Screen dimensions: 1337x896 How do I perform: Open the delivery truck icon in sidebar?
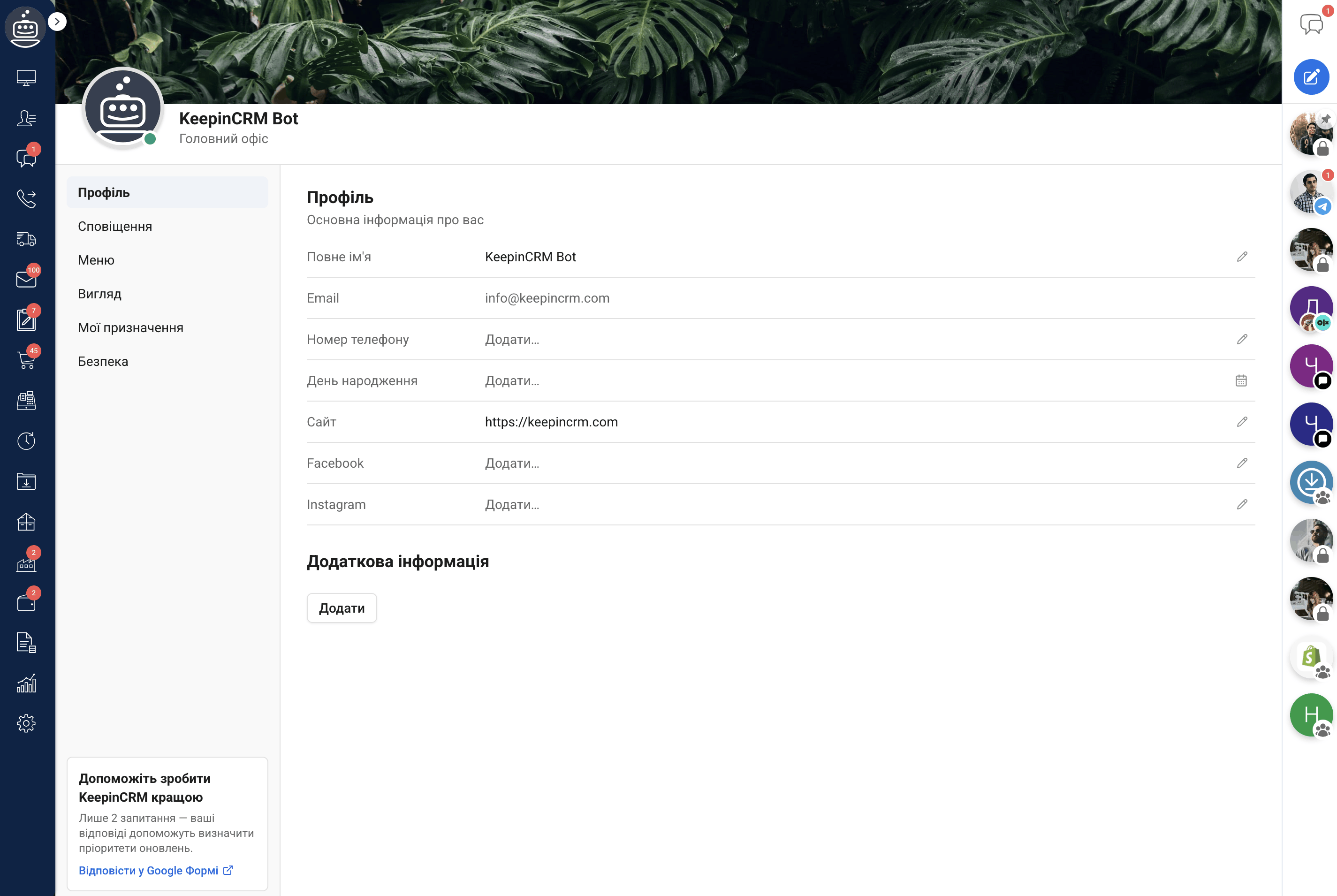[x=26, y=239]
